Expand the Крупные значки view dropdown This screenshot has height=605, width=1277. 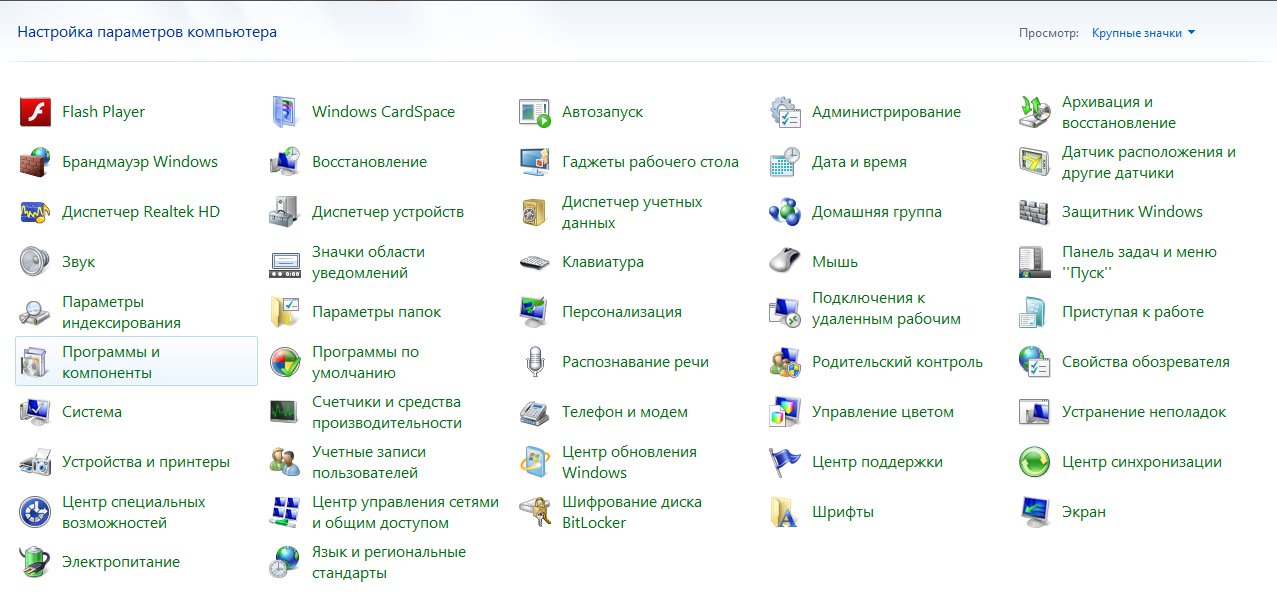(x=1144, y=33)
